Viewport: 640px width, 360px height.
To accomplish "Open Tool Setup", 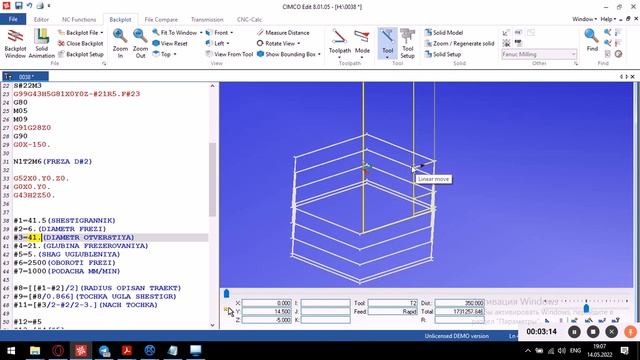I will click(x=407, y=43).
